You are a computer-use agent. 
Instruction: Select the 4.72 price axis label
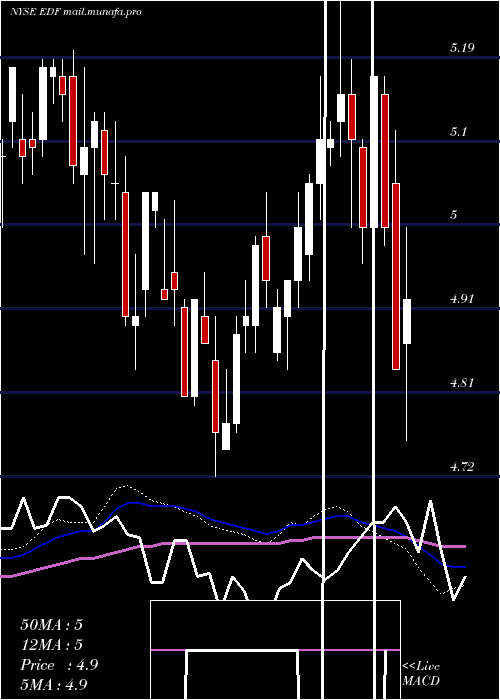coord(462,467)
